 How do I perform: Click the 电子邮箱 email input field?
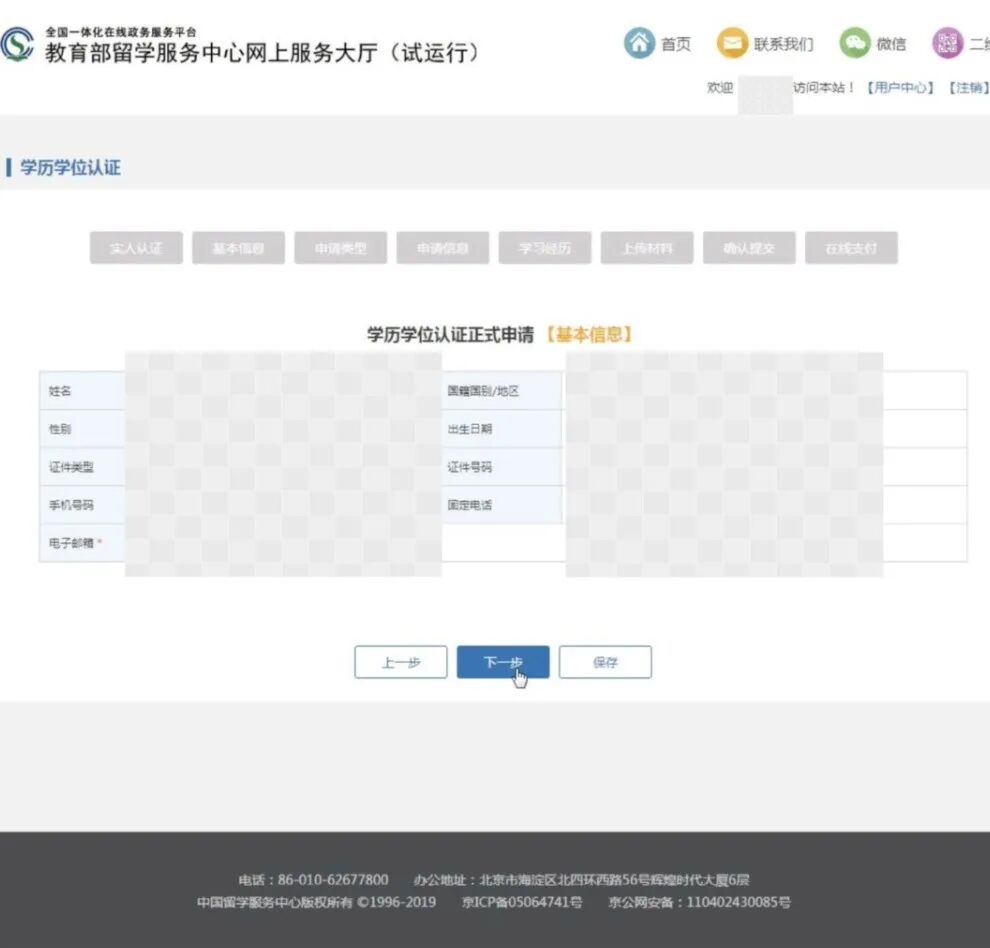coord(280,543)
